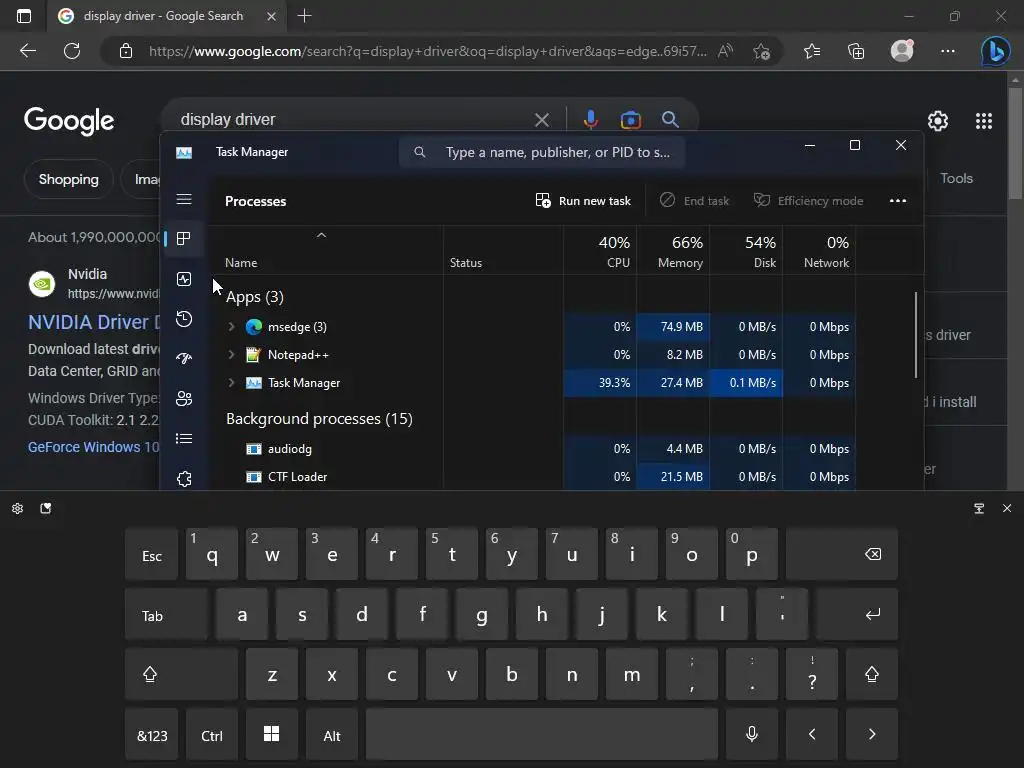Open Performance page icon in sidebar
The height and width of the screenshot is (768, 1024).
click(184, 279)
